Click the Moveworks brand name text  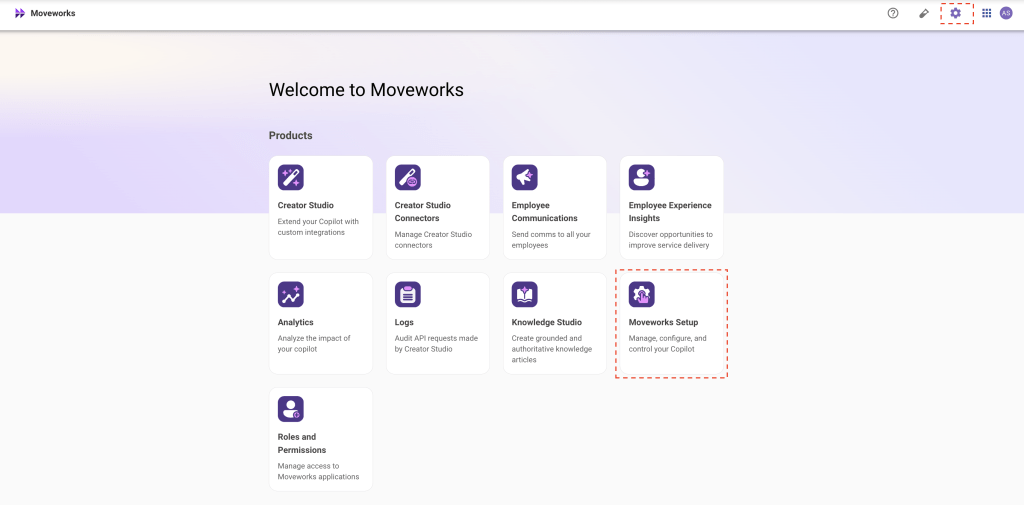tap(53, 13)
